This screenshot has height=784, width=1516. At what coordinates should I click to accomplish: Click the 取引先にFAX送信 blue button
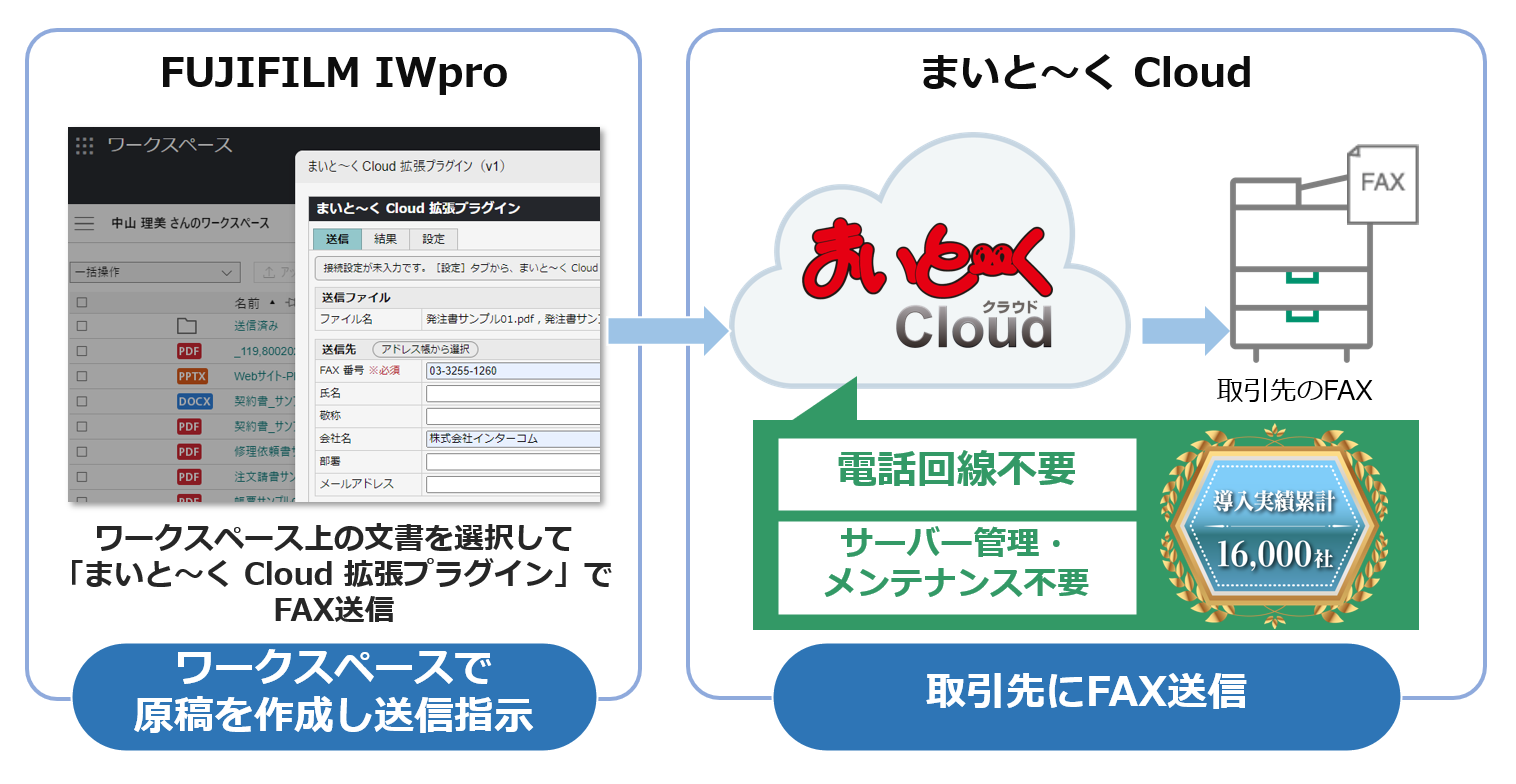pos(1085,692)
